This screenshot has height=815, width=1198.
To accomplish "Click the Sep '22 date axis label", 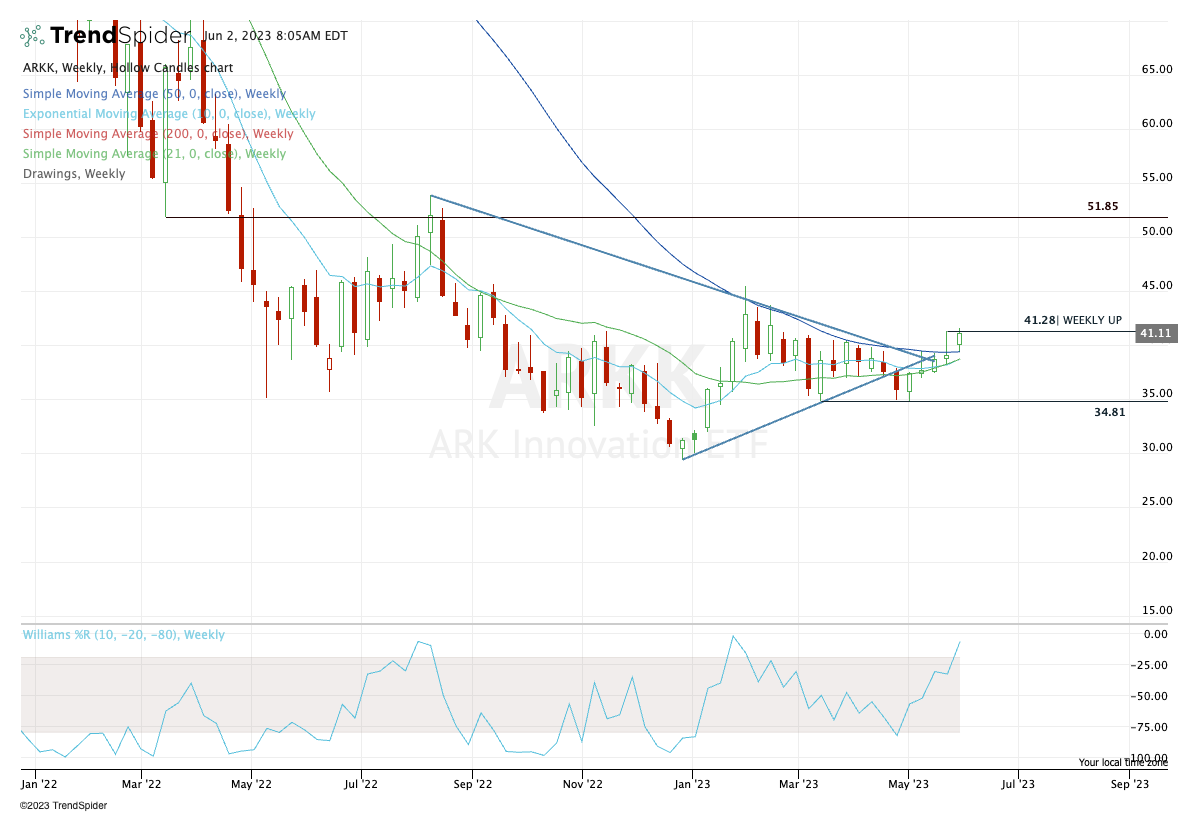I will 472,784.
